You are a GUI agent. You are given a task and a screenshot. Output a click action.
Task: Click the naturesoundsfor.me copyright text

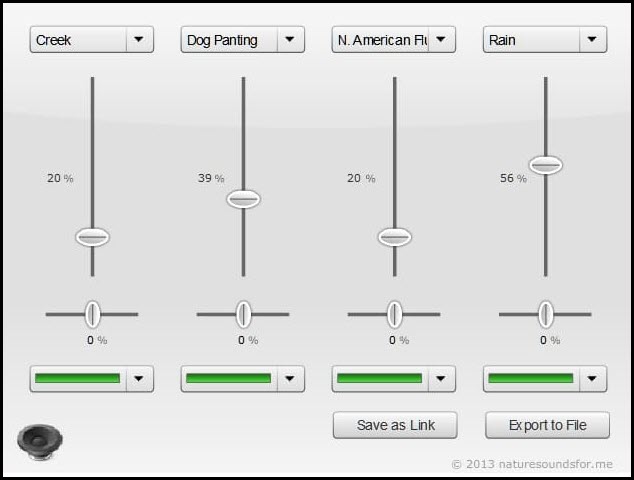click(x=538, y=464)
